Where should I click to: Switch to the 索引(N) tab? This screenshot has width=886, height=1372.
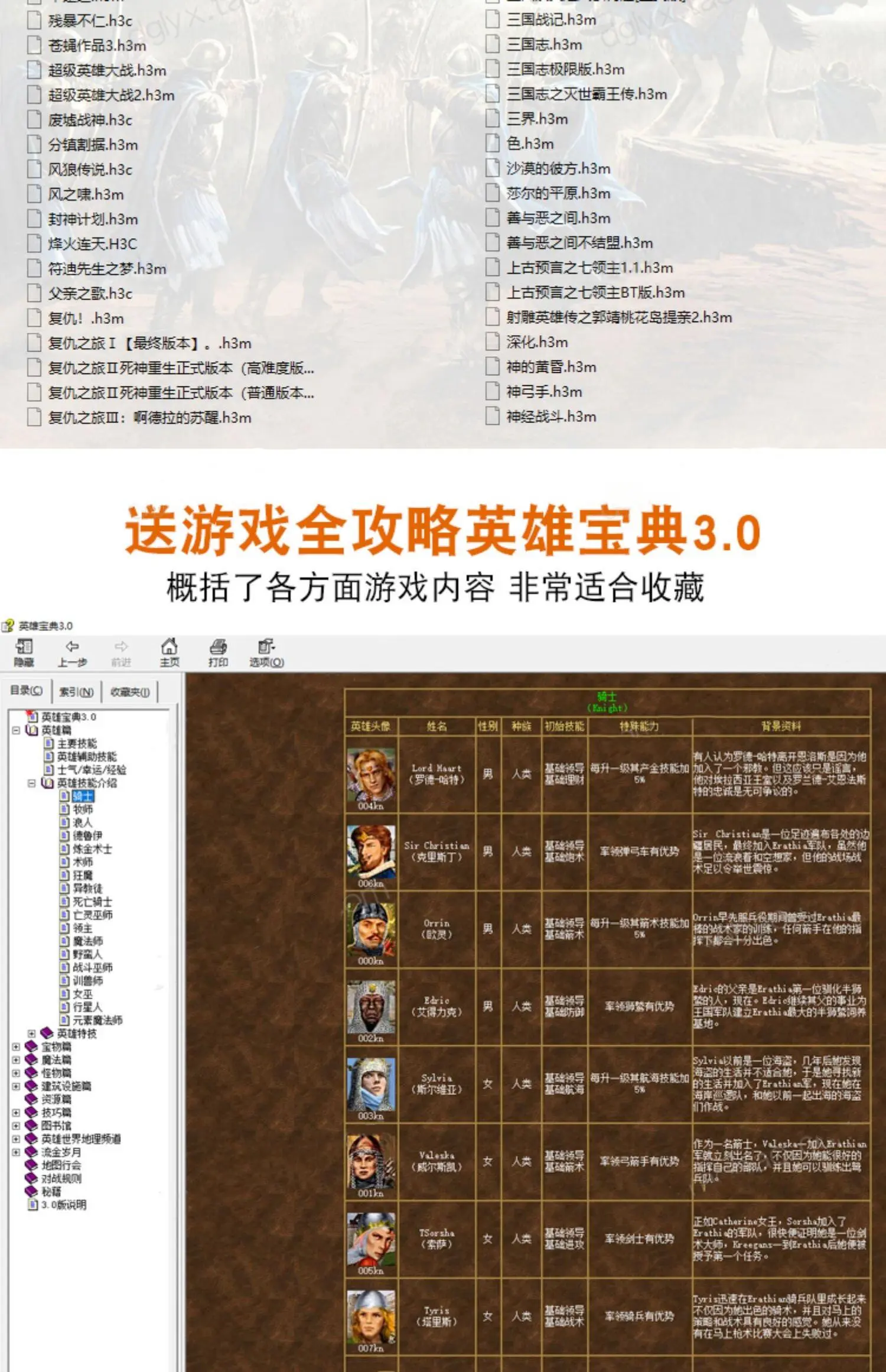77,691
